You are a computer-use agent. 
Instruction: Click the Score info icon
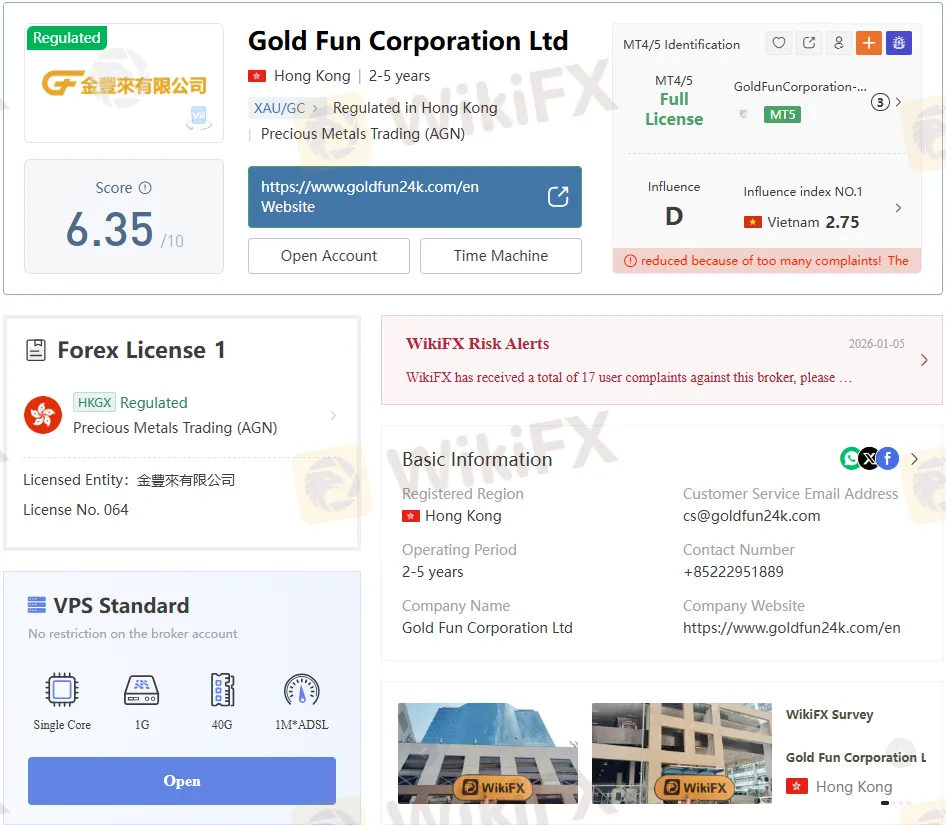(145, 188)
